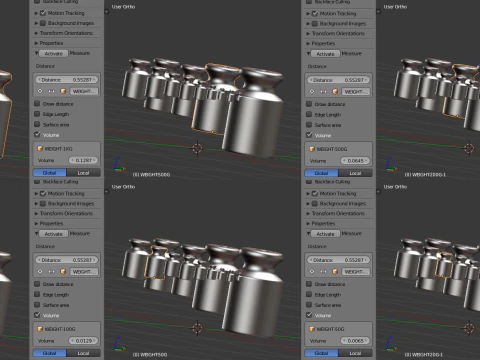Expand Transform Orientations in WEIGHT-100G panel

click(x=36, y=214)
